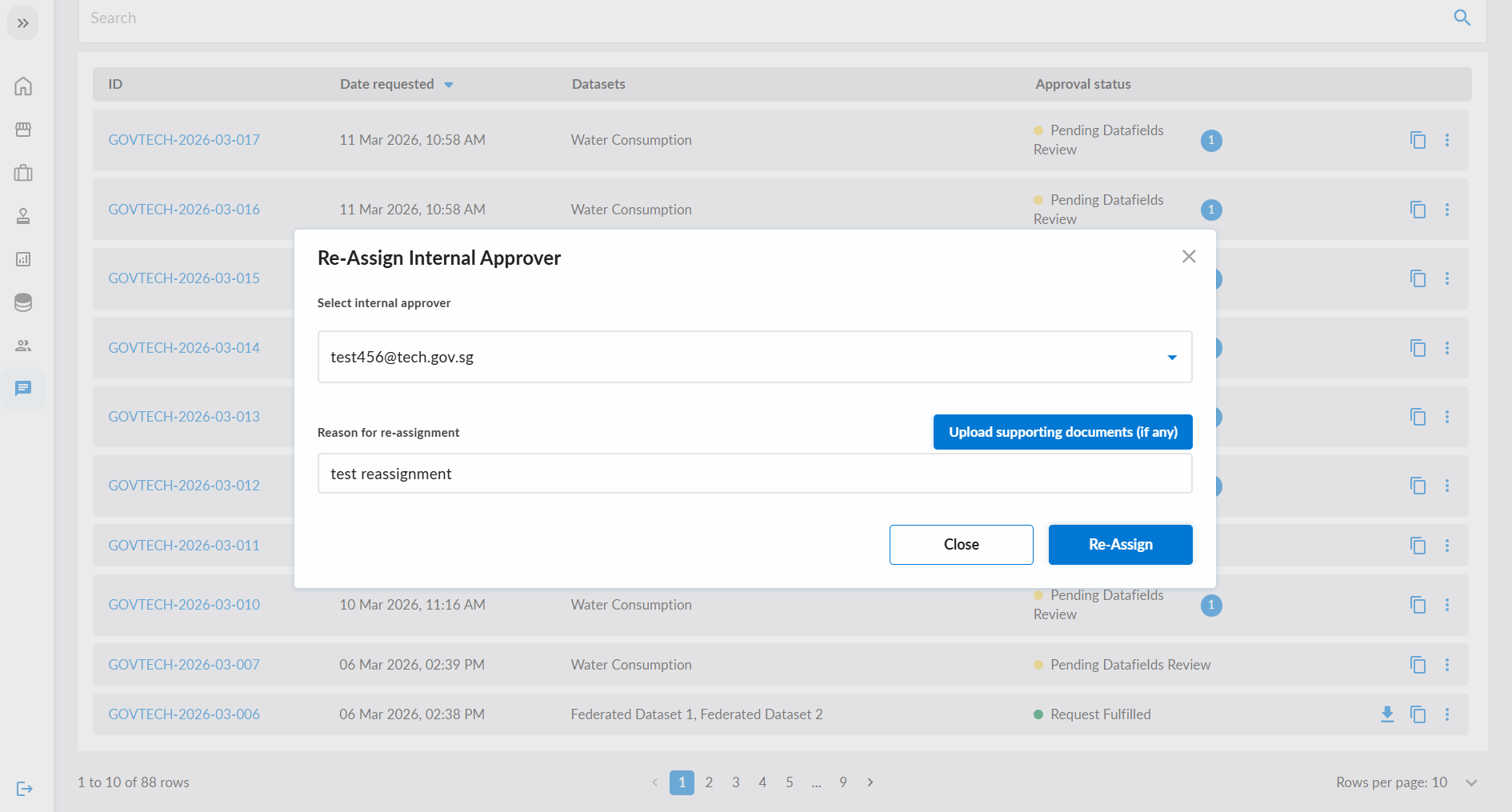Viewport: 1512px width, 812px height.
Task: Go to the previous page of results
Action: click(654, 782)
